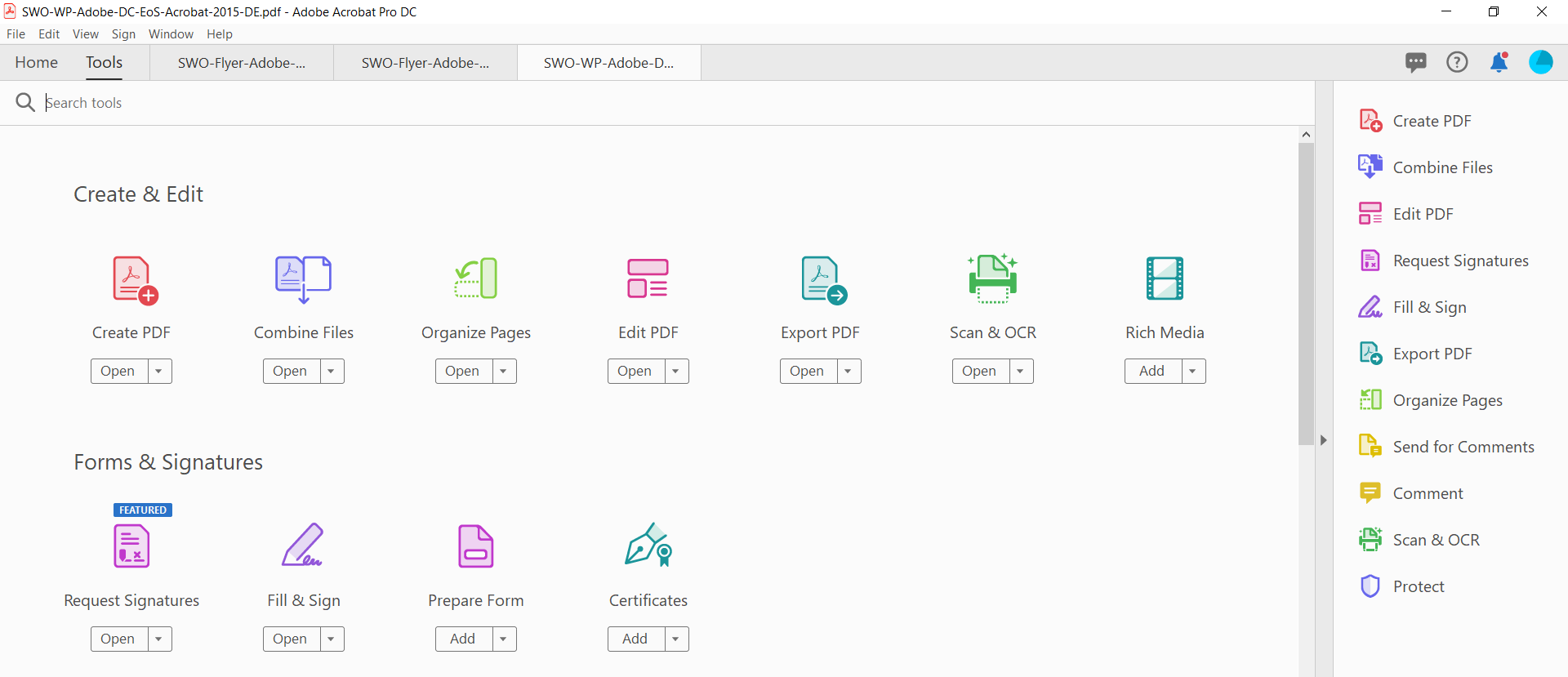Click the Create PDF tool icon
The width and height of the screenshot is (1568, 677).
133,279
